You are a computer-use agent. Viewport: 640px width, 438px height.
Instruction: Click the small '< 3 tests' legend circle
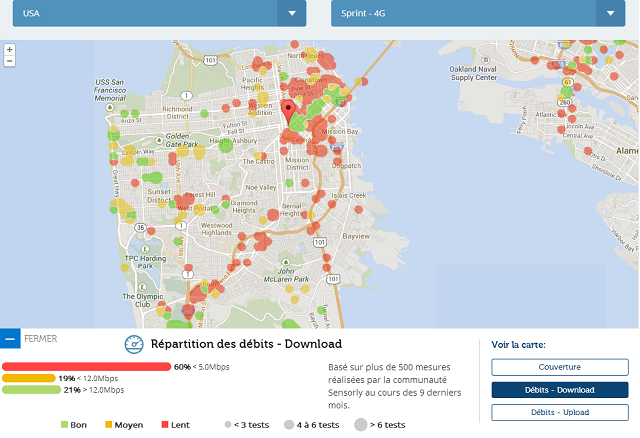[x=228, y=425]
